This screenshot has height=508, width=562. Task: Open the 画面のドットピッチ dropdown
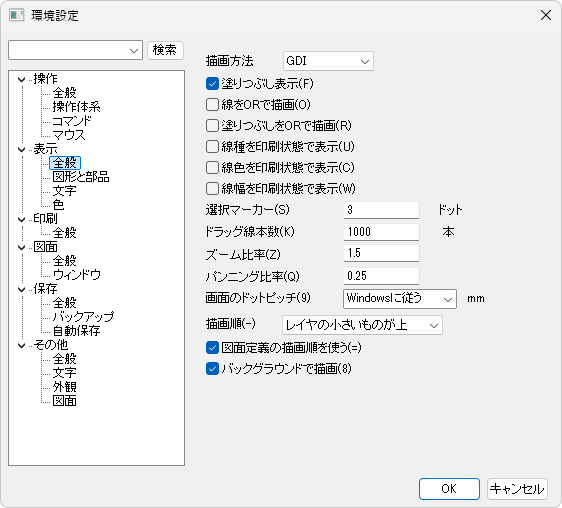click(x=400, y=299)
